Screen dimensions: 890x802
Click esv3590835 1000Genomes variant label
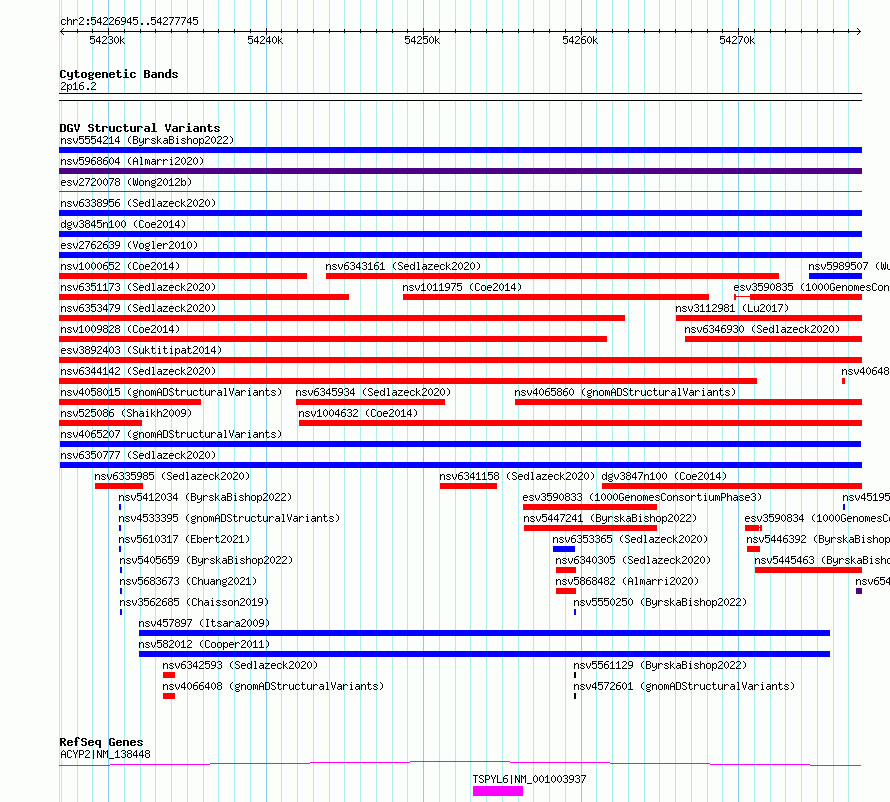click(x=811, y=287)
